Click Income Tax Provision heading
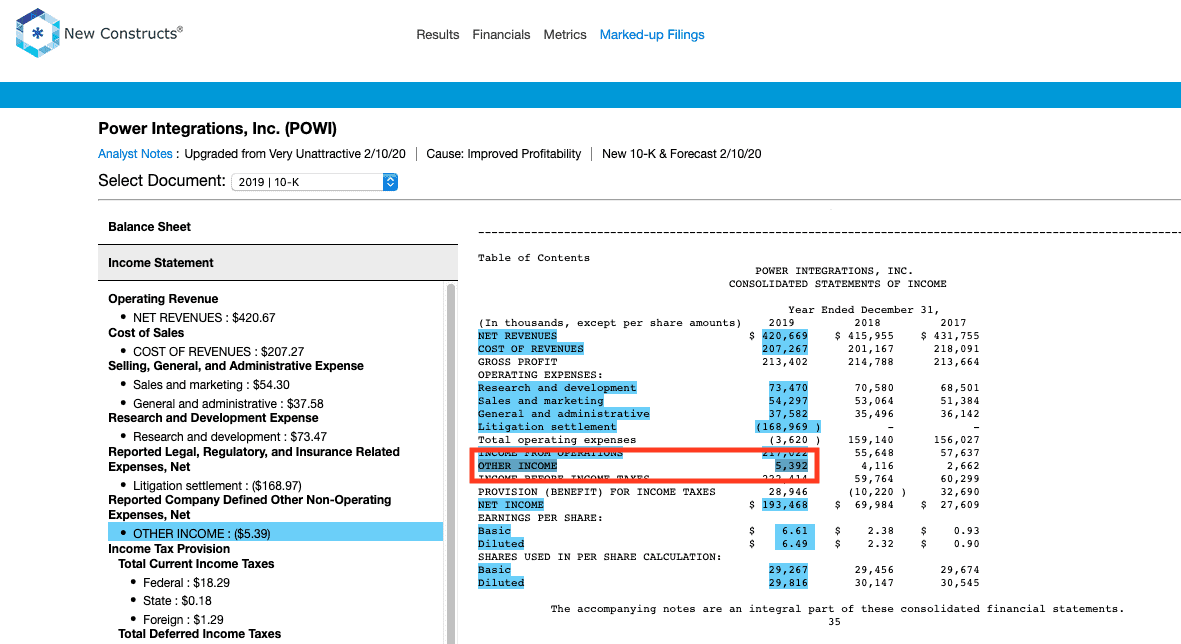The height and width of the screenshot is (644, 1181). [169, 549]
